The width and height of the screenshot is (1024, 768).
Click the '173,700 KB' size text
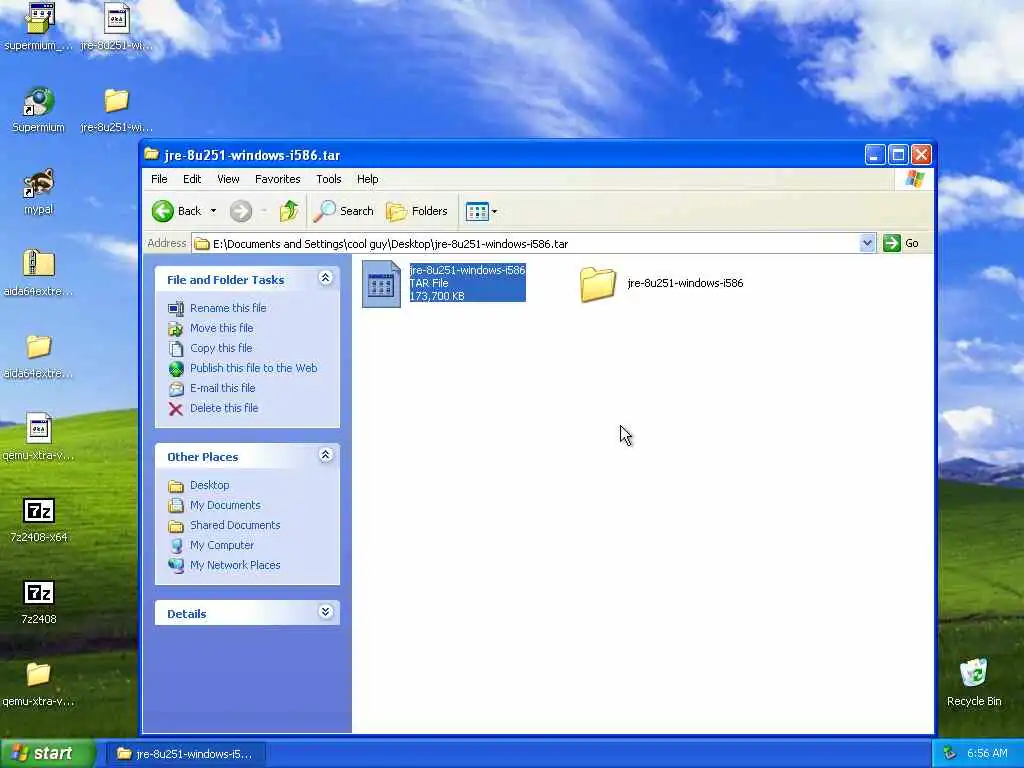pyautogui.click(x=437, y=296)
